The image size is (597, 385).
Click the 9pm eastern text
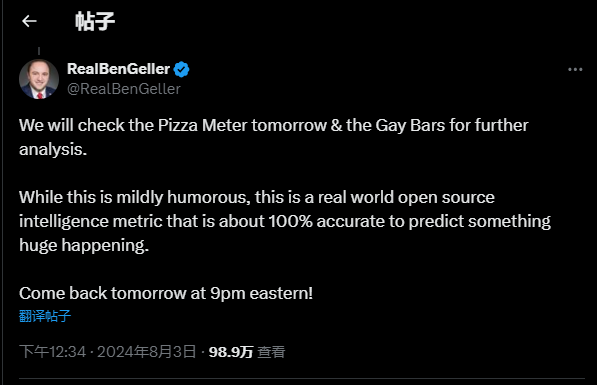coord(261,294)
